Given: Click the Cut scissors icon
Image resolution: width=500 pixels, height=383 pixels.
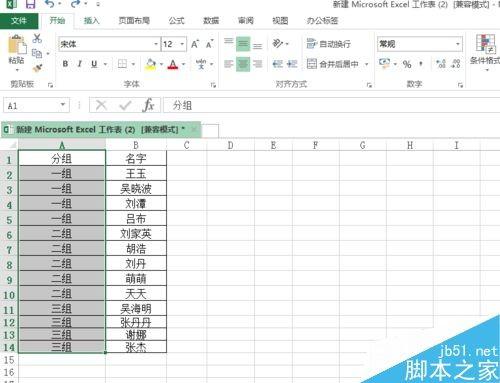Looking at the screenshot, I should (x=37, y=38).
